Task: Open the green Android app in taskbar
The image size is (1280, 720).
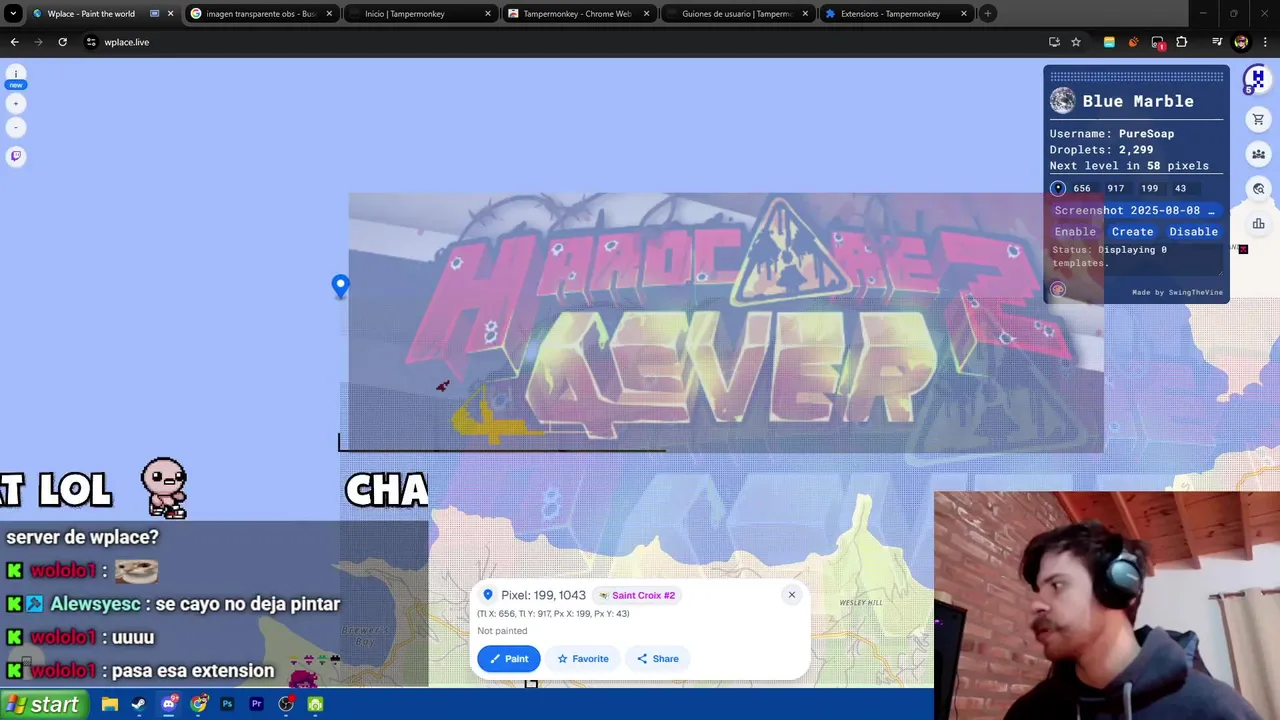Action: pos(315,704)
